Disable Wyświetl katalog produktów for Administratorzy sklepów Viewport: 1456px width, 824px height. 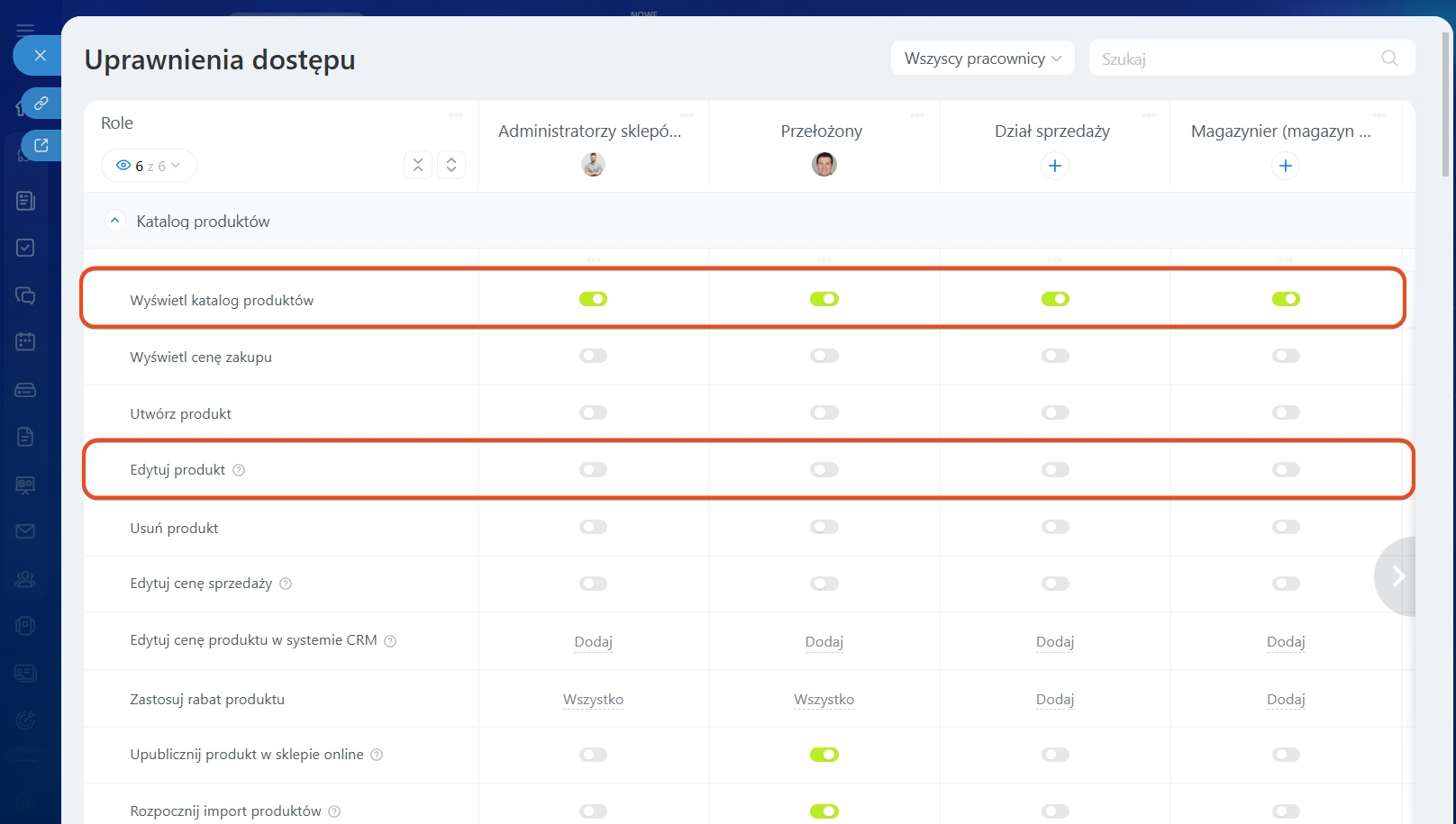point(593,299)
